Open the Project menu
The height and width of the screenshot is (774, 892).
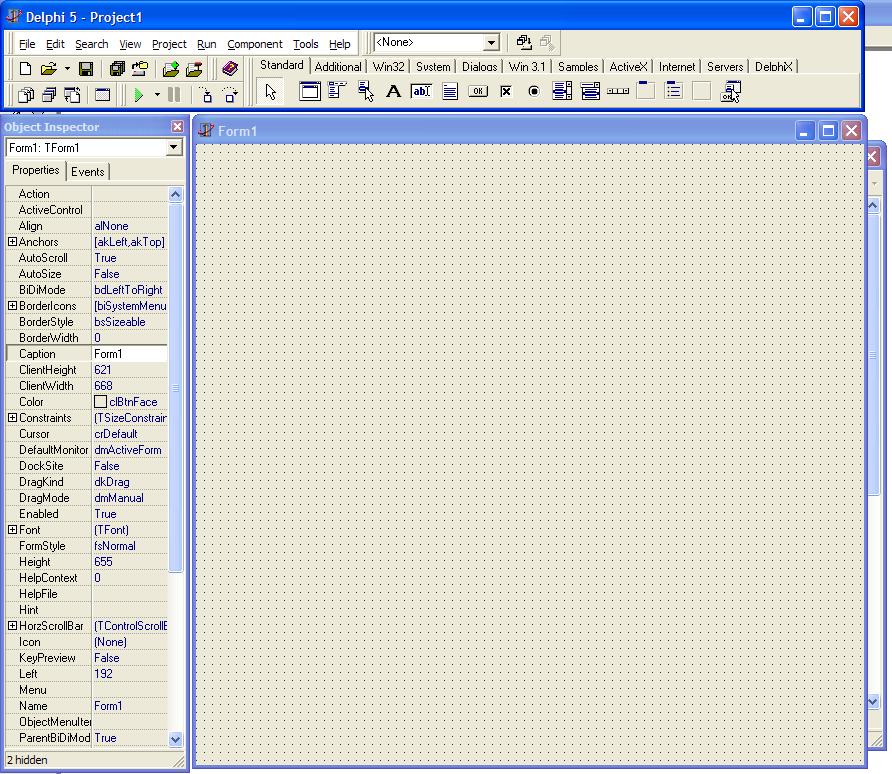[x=169, y=44]
